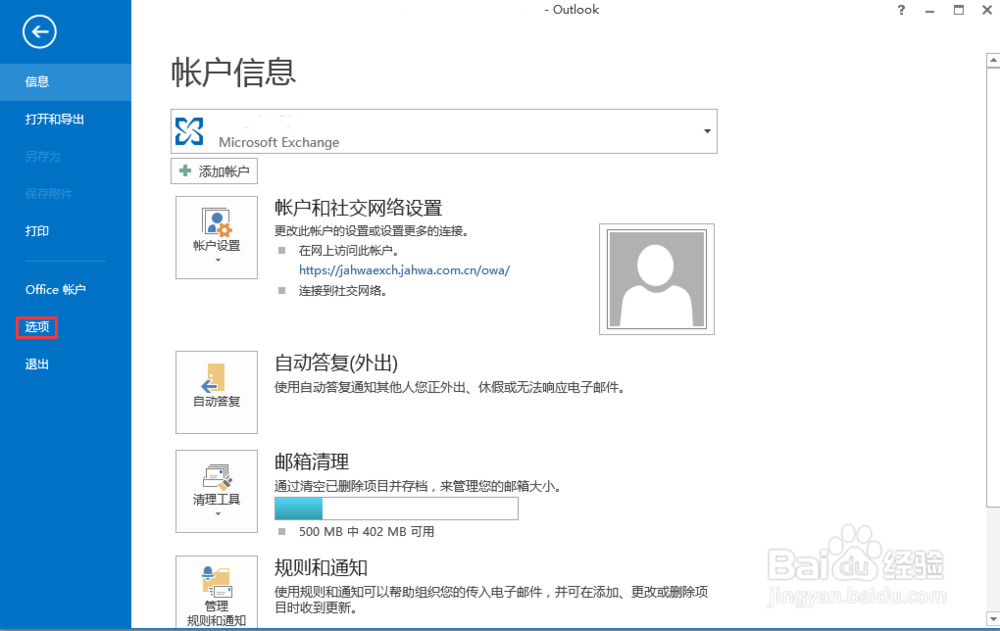This screenshot has height=631, width=1000.
Task: Click the 帐户信息 heading
Action: [x=233, y=72]
